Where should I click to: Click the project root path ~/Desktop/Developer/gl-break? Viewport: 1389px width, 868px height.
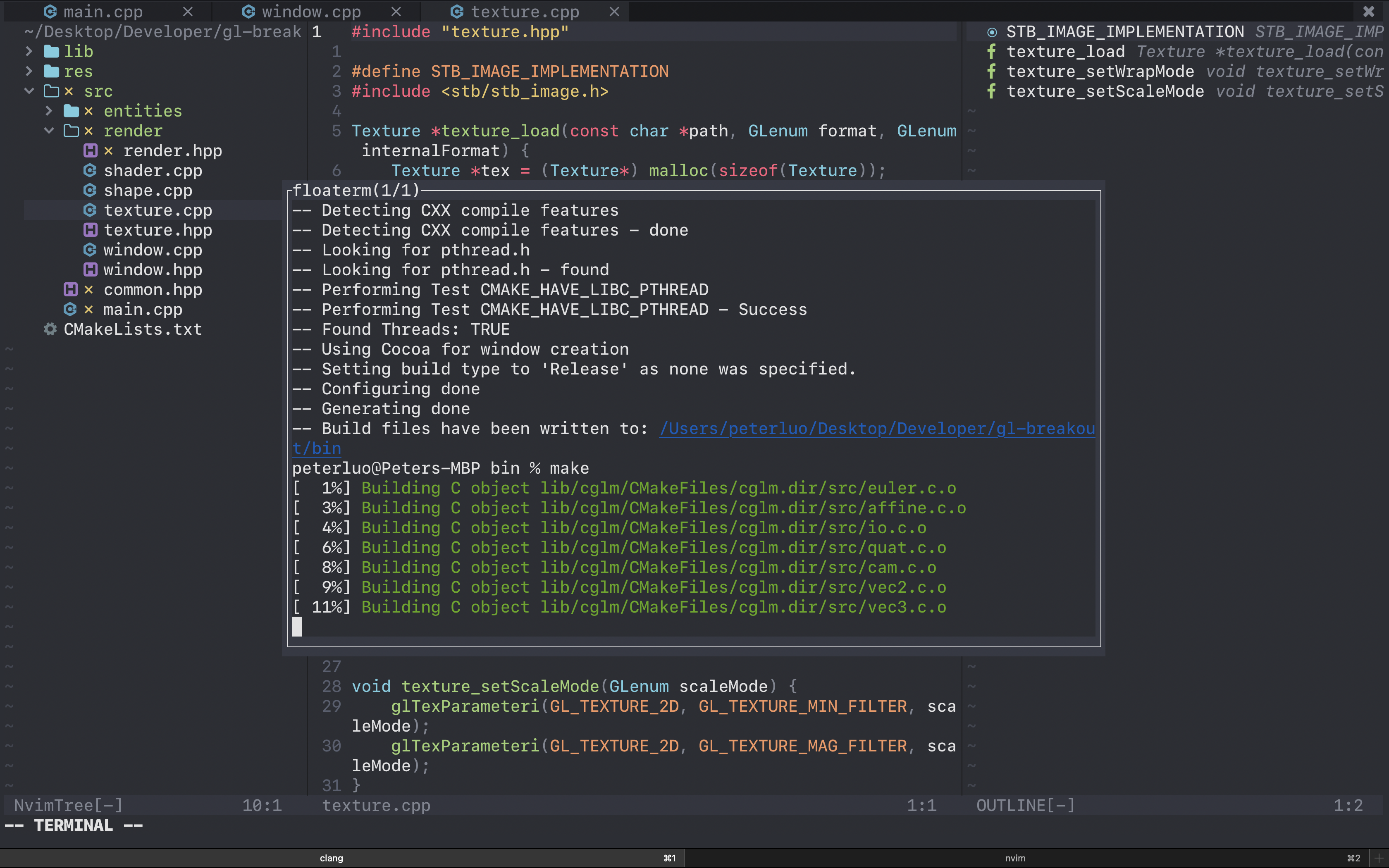(163, 31)
